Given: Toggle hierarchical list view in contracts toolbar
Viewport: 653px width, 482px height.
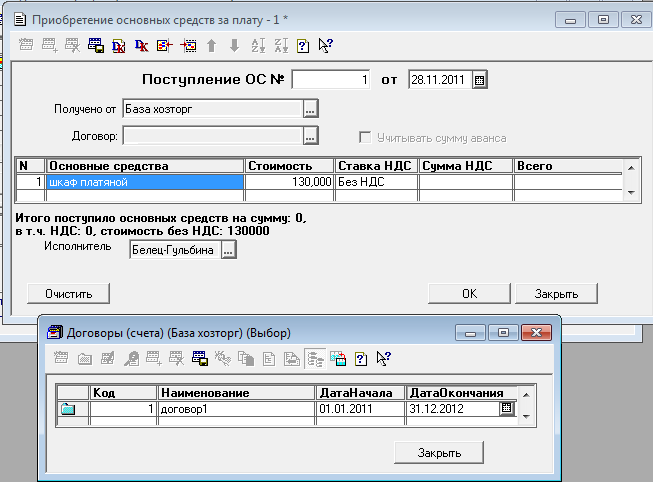Looking at the screenshot, I should coord(315,358).
